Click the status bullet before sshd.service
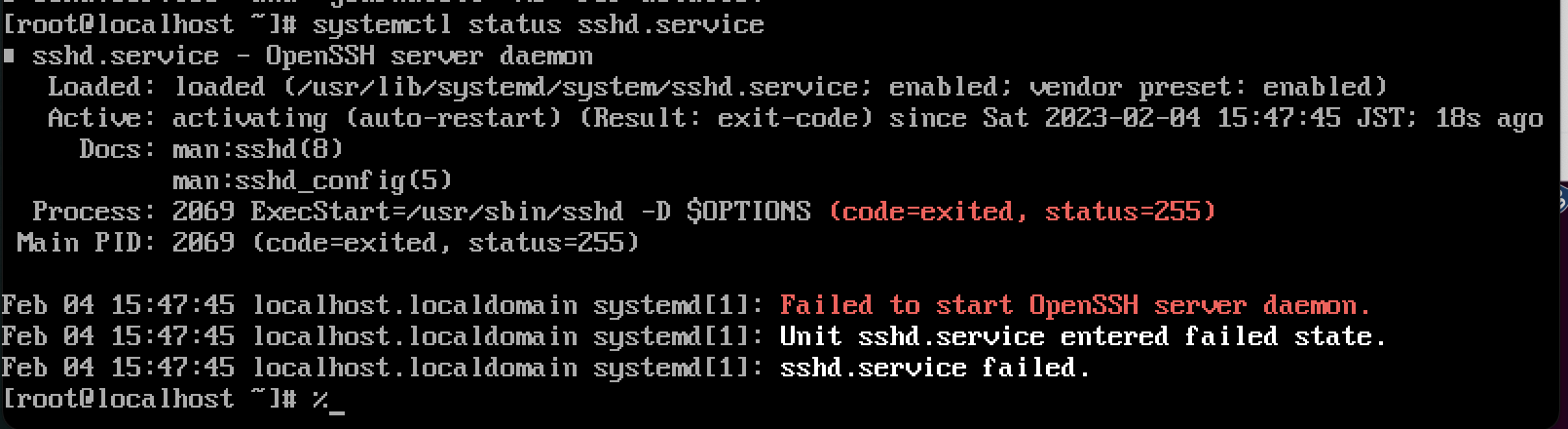Screen dimensions: 1568x429 pyautogui.click(x=9, y=57)
